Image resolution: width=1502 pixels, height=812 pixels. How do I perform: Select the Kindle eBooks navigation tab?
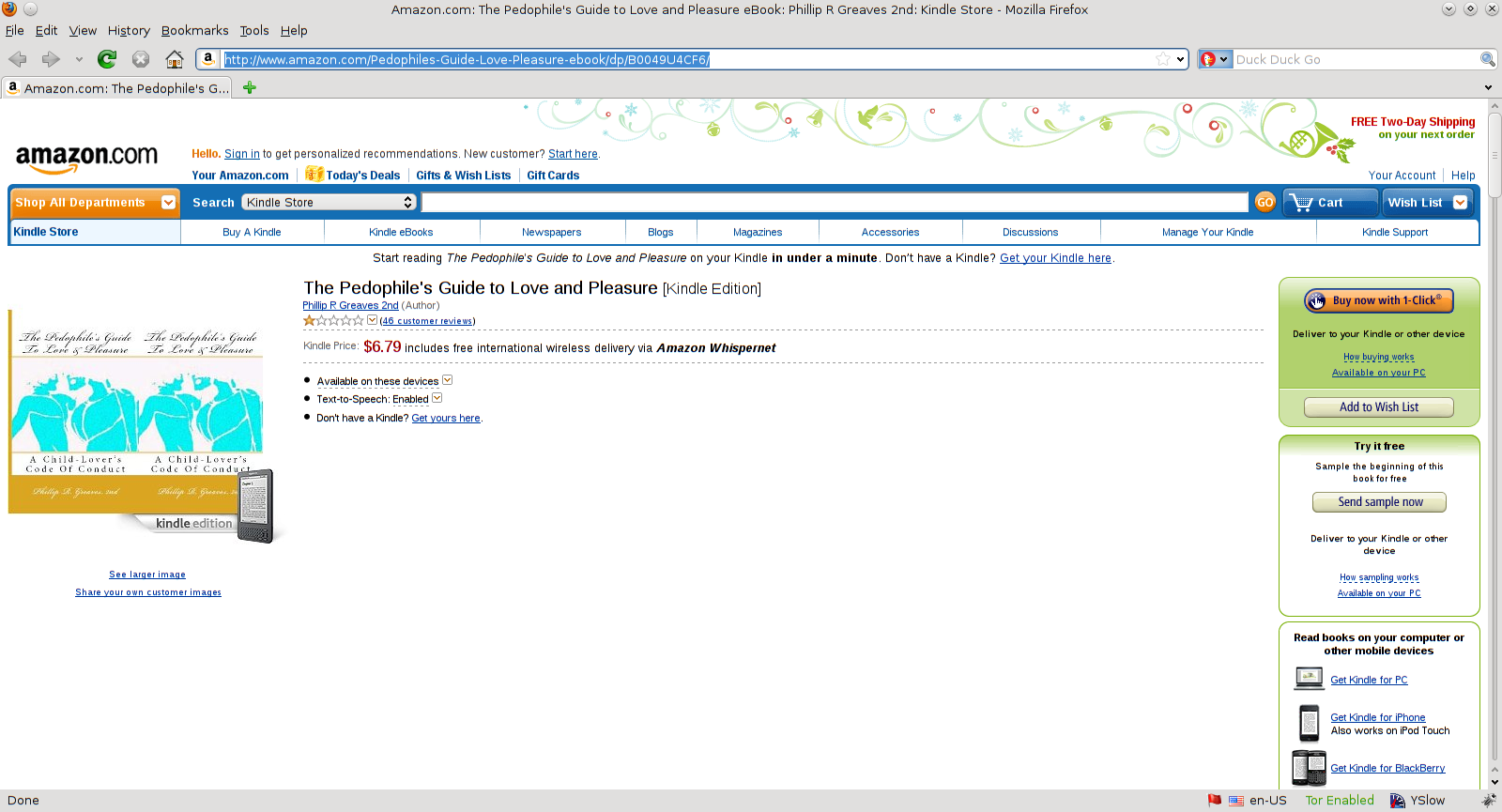point(401,232)
